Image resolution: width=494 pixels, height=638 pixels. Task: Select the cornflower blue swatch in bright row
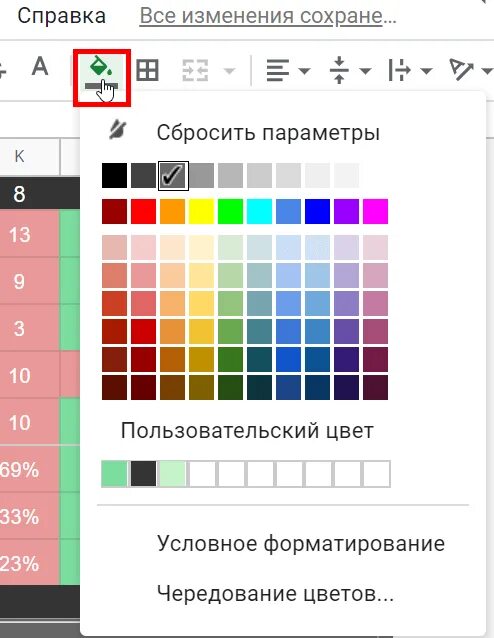click(x=289, y=211)
